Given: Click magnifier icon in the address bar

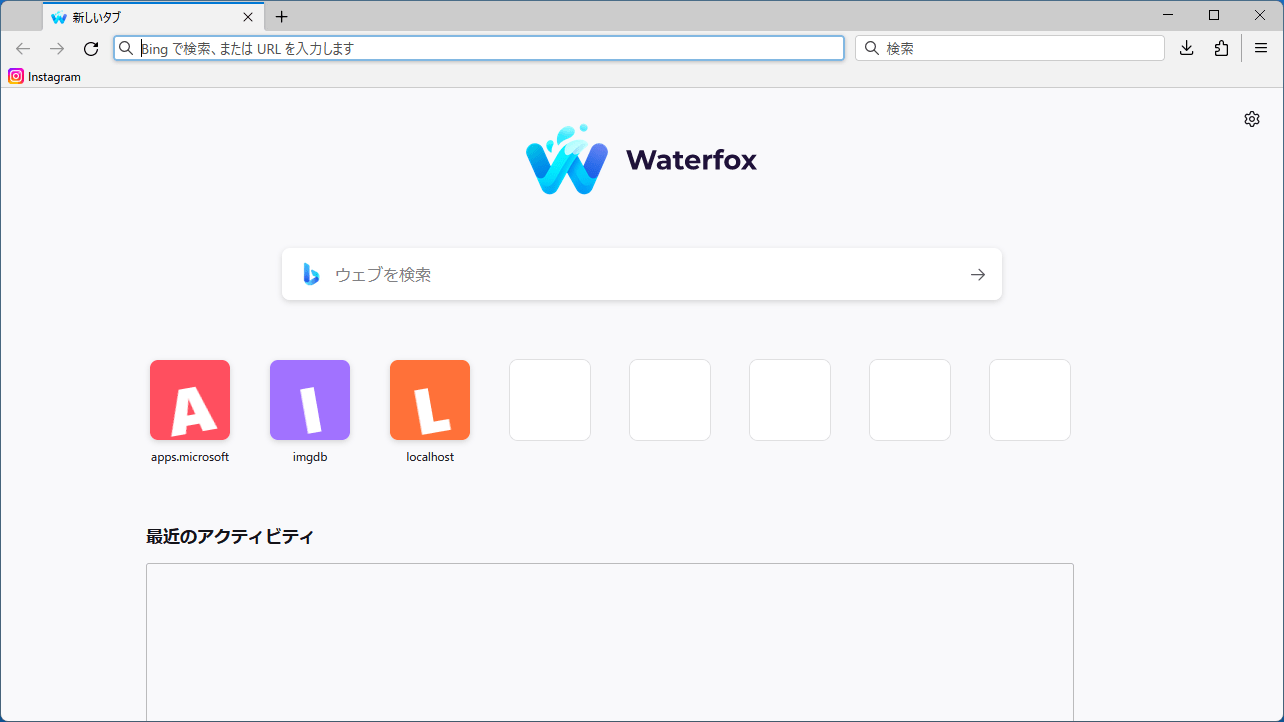Looking at the screenshot, I should (126, 48).
